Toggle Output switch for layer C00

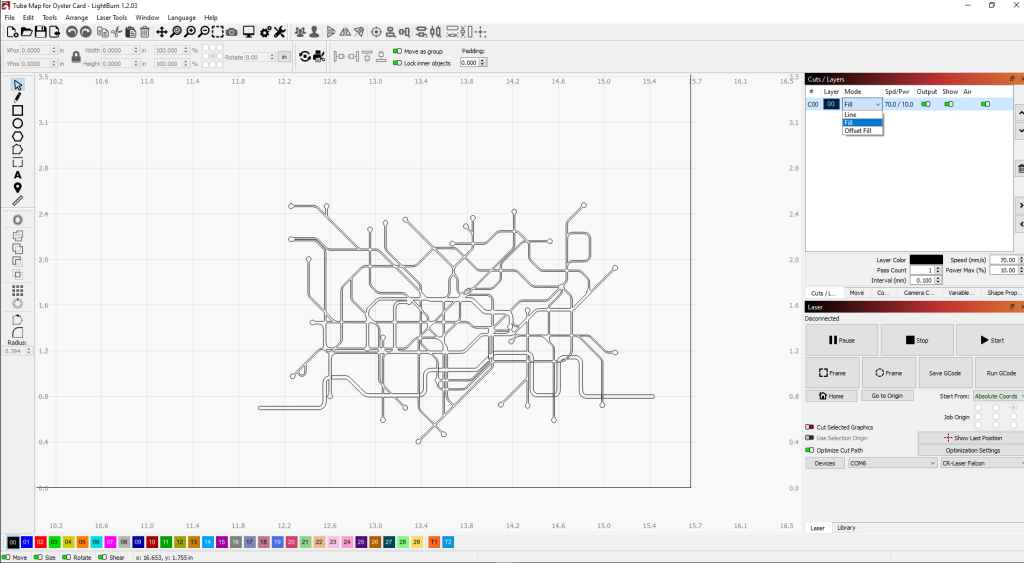pos(925,104)
